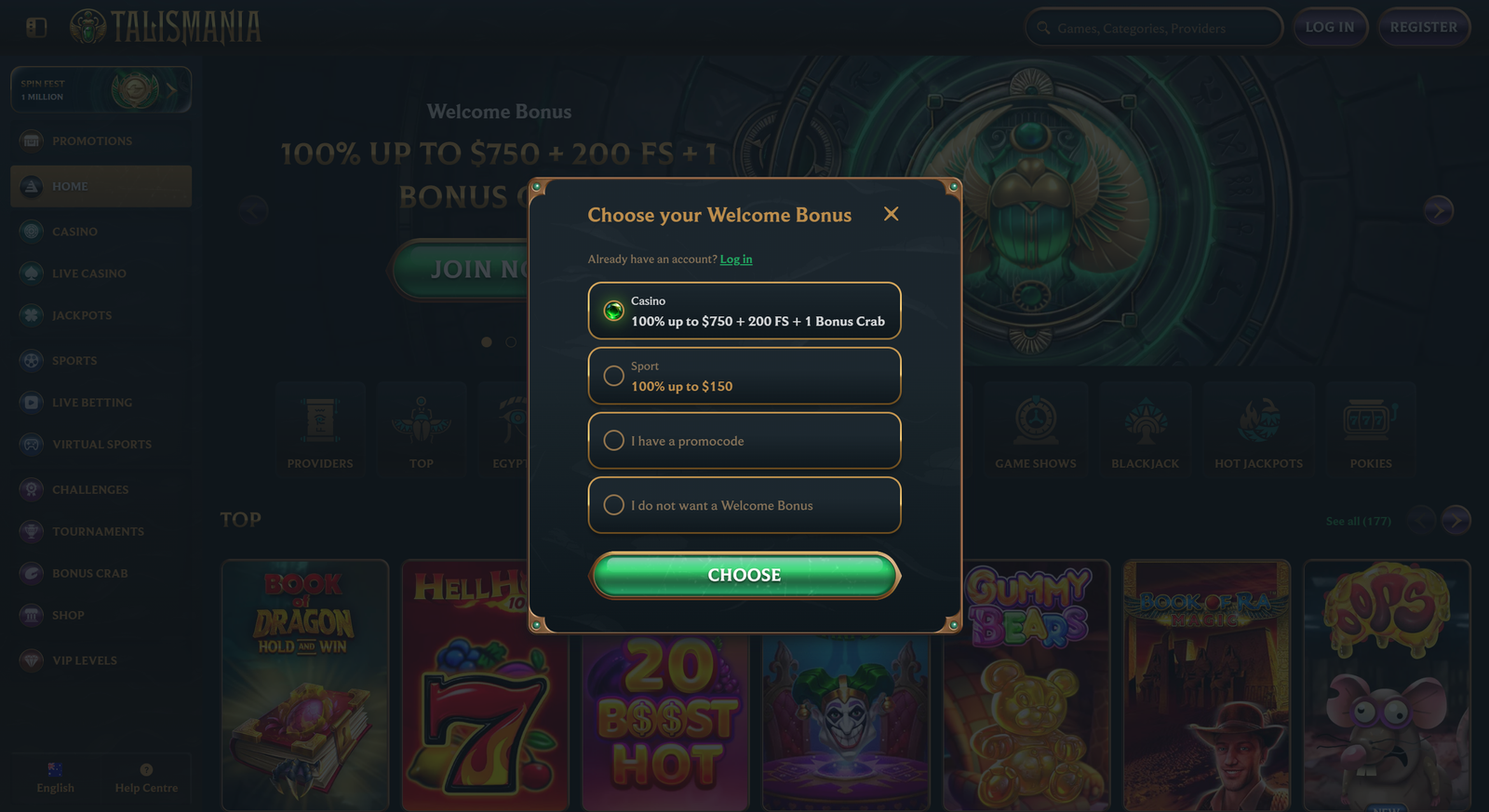Open the Jackpots sidebar icon
This screenshot has width=1489, height=812.
coord(32,315)
